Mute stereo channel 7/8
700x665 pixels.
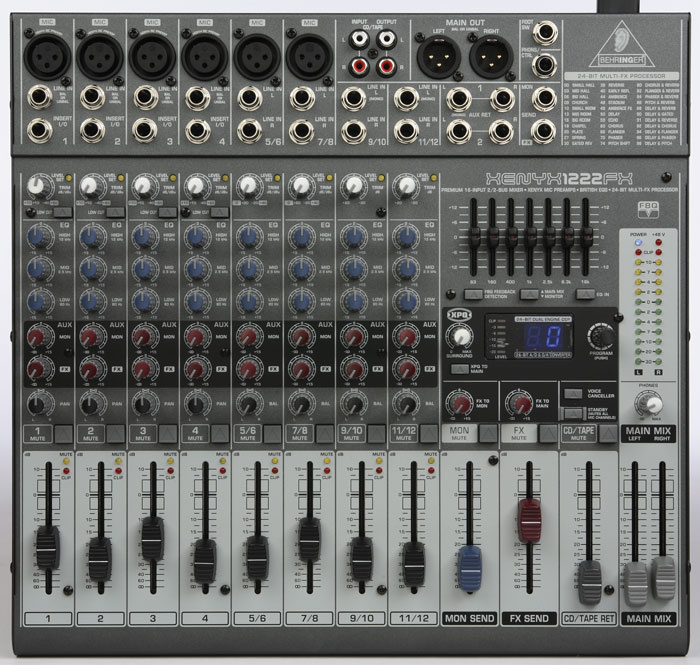coord(325,433)
